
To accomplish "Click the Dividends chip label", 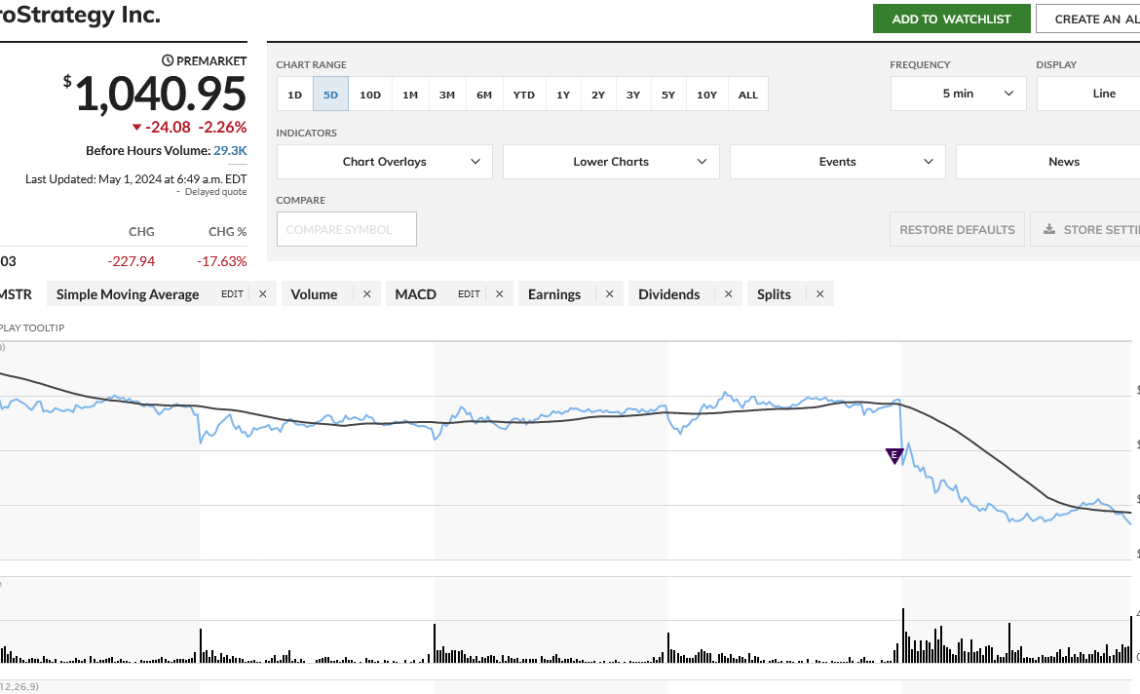I will pyautogui.click(x=669, y=294).
